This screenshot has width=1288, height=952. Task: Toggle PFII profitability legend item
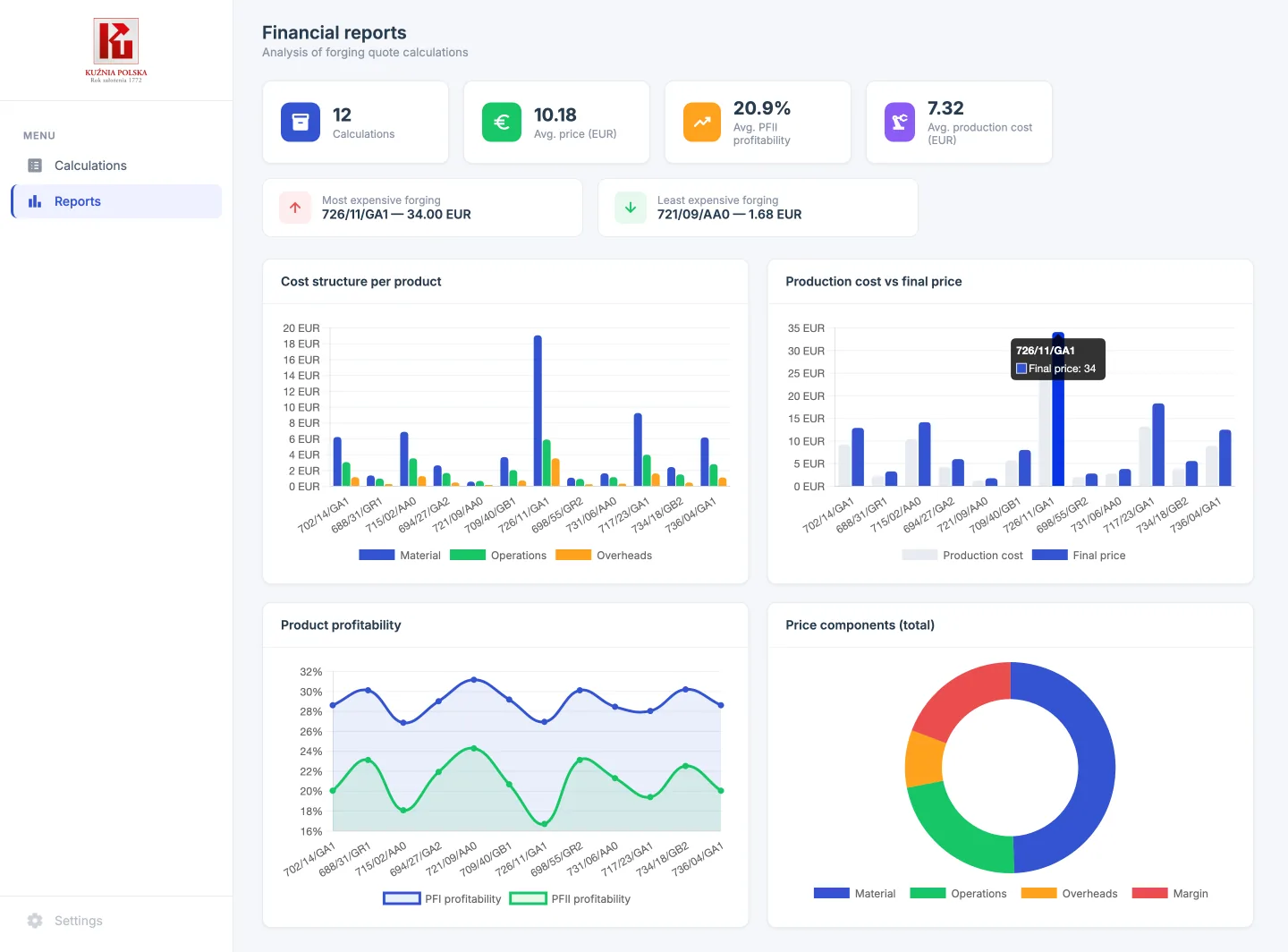point(570,898)
